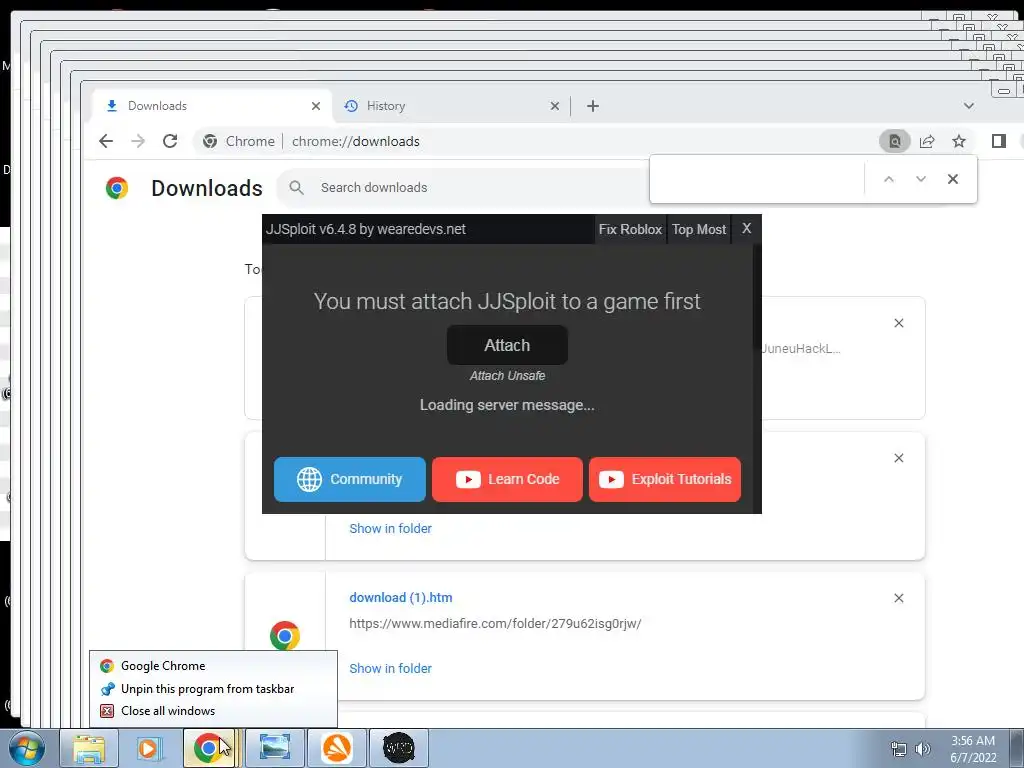Toggle the Top Most option

699,229
